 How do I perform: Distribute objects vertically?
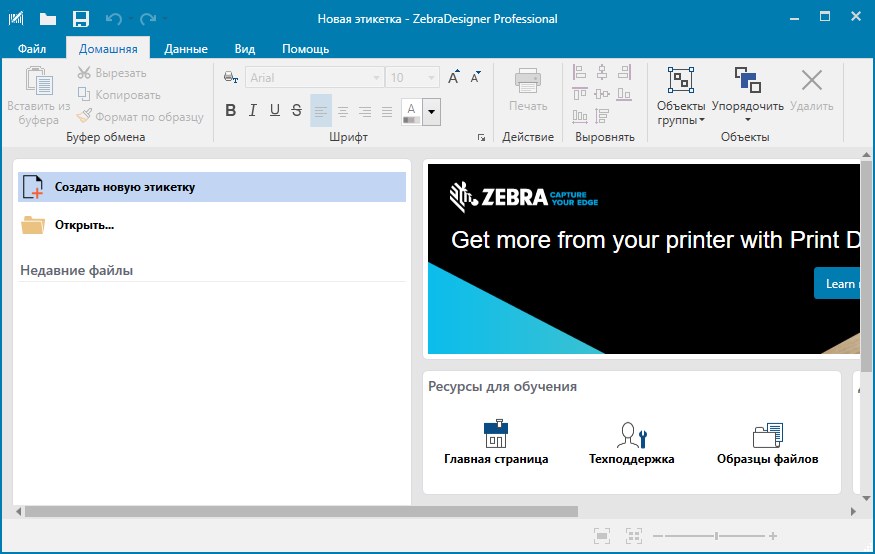click(602, 116)
